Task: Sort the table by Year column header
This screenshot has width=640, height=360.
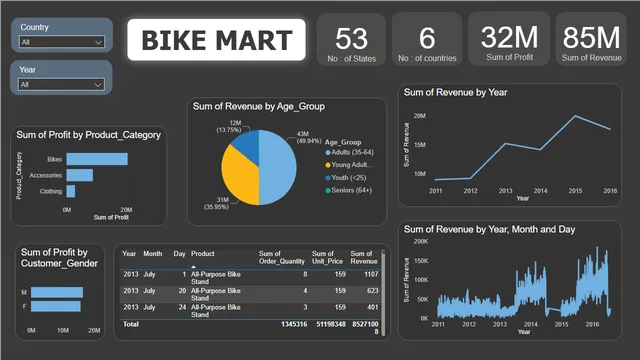Action: [129, 254]
